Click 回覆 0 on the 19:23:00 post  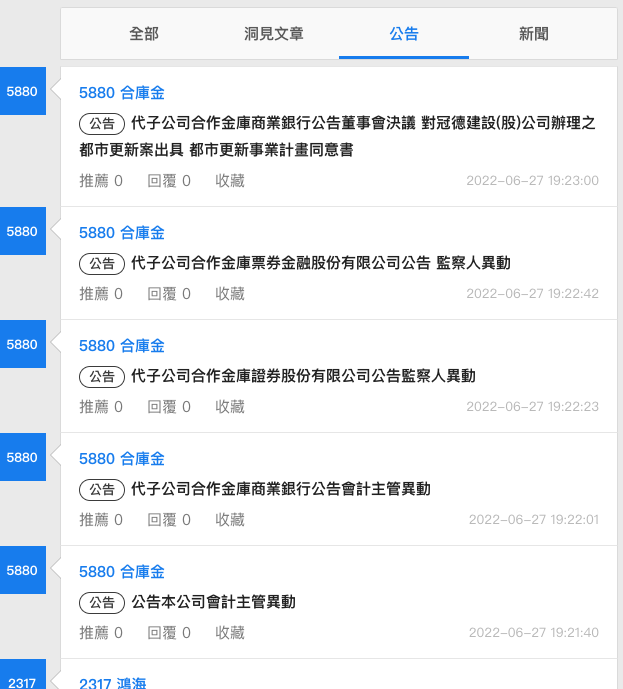point(169,181)
